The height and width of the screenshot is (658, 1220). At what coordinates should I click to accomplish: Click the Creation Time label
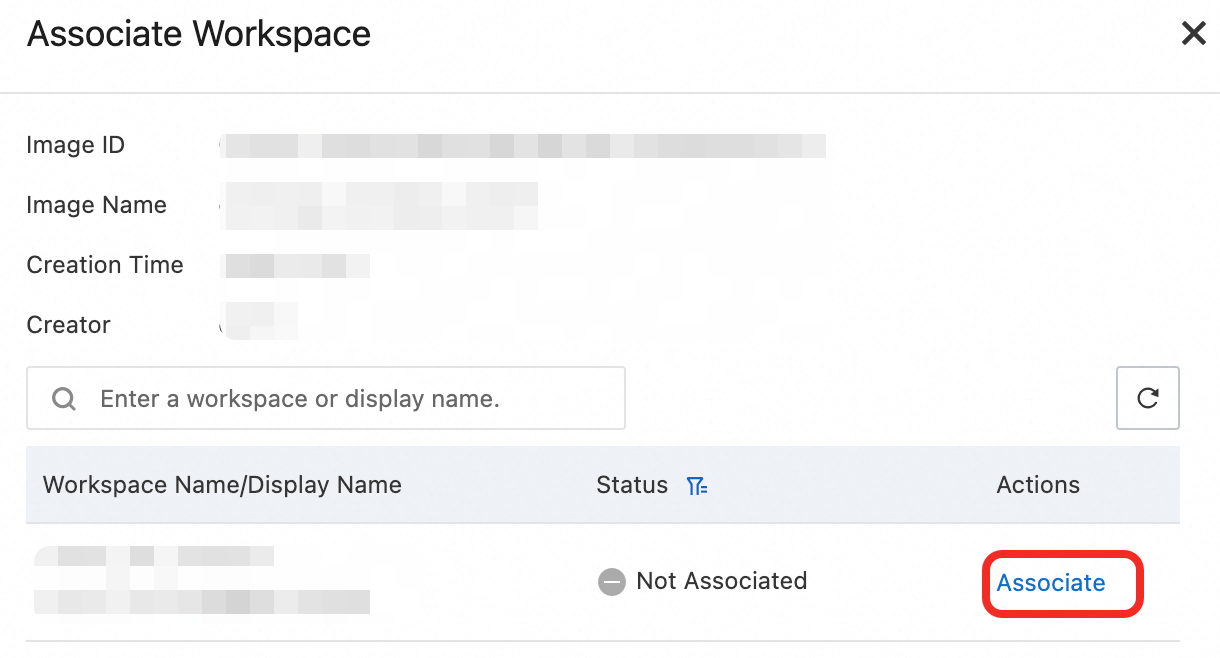pyautogui.click(x=105, y=265)
